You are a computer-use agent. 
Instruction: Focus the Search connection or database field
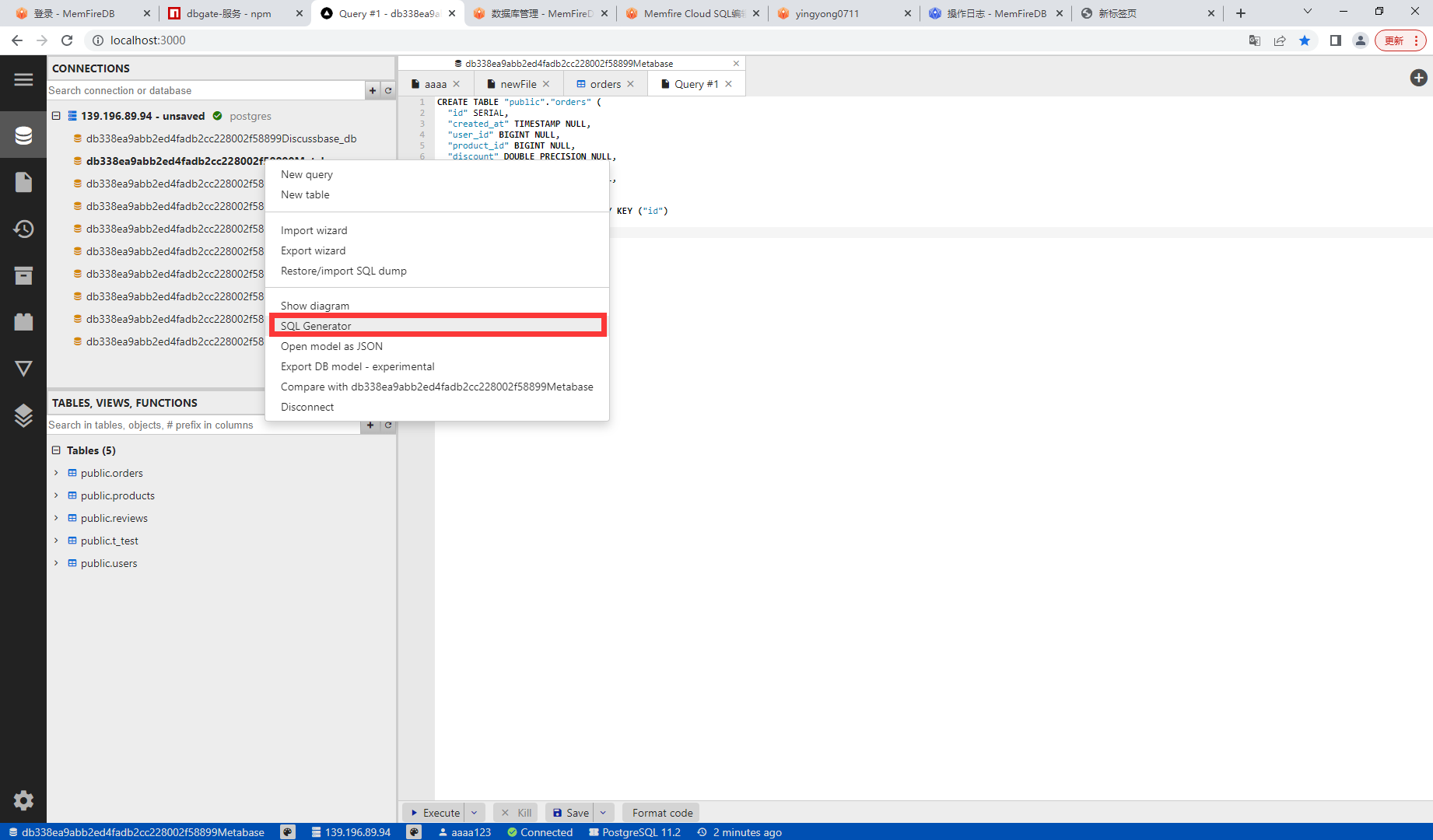point(205,90)
